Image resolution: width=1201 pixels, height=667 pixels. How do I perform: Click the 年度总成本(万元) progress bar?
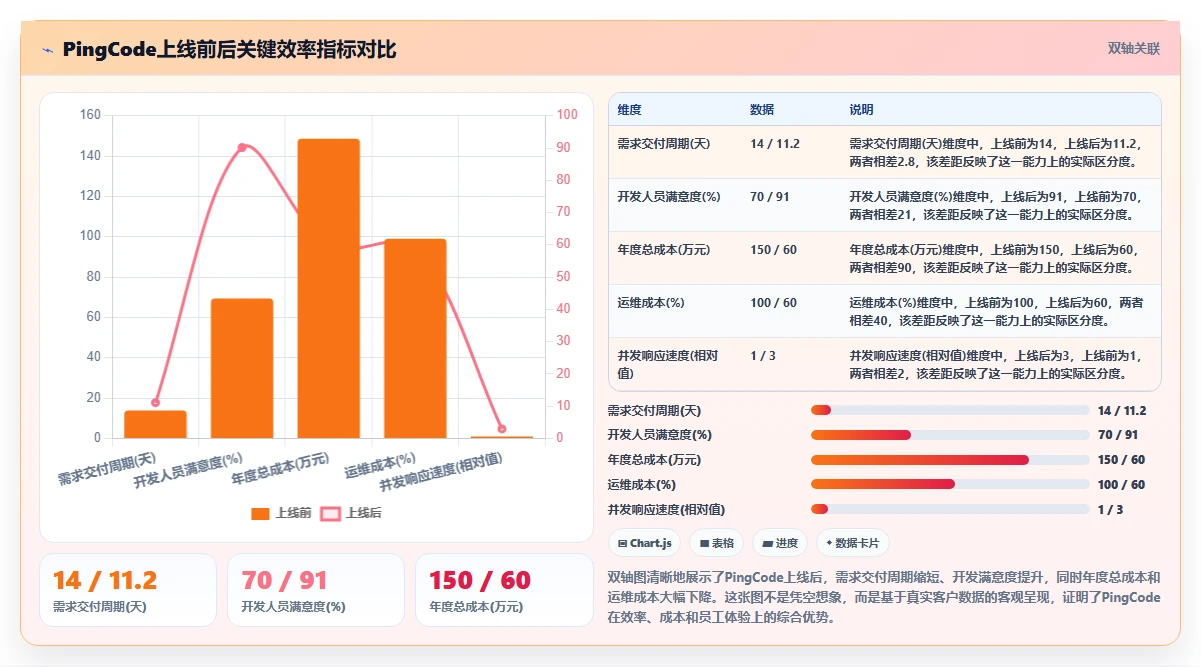(950, 460)
